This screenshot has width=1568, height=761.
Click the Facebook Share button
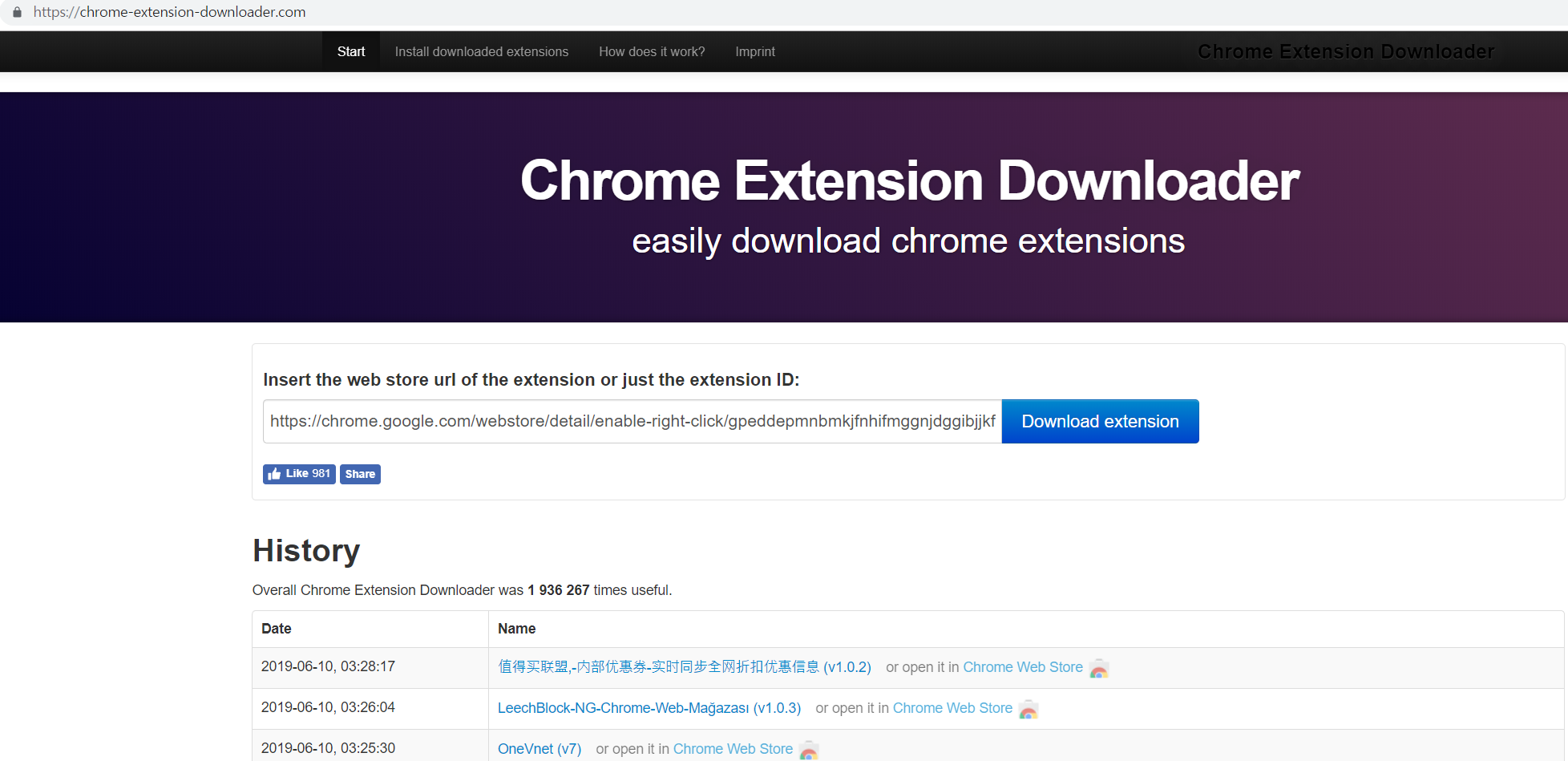[x=360, y=474]
